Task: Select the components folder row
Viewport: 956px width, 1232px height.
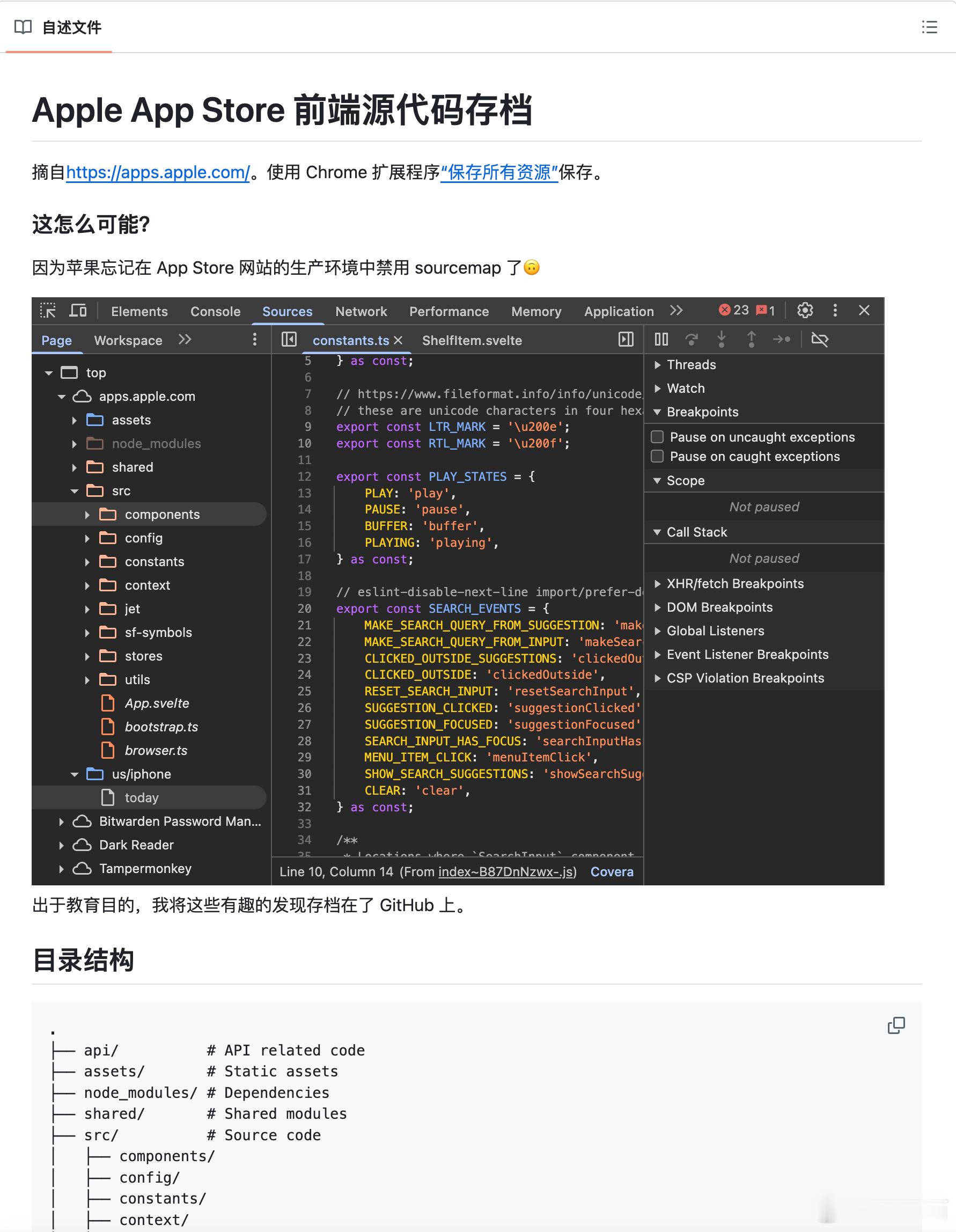Action: tap(149, 515)
